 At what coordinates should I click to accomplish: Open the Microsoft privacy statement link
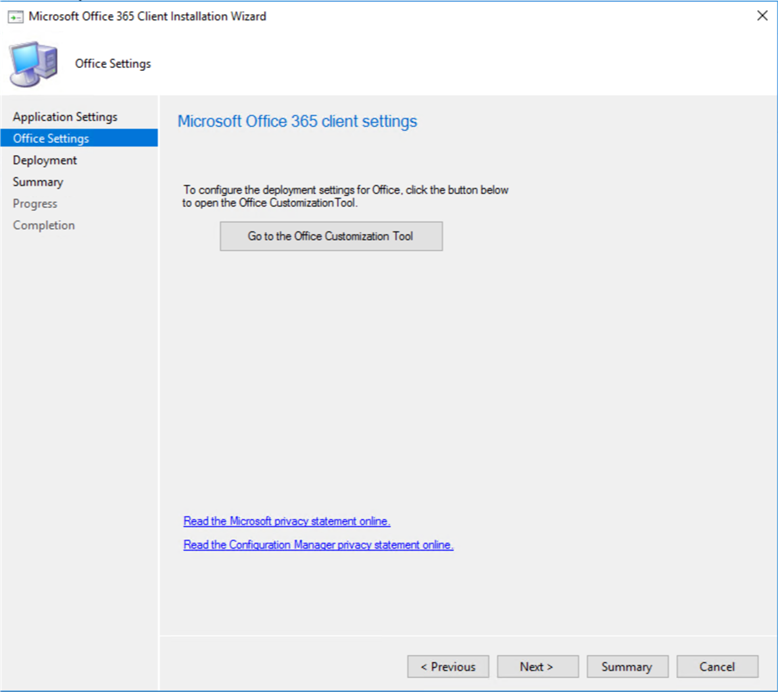287,521
